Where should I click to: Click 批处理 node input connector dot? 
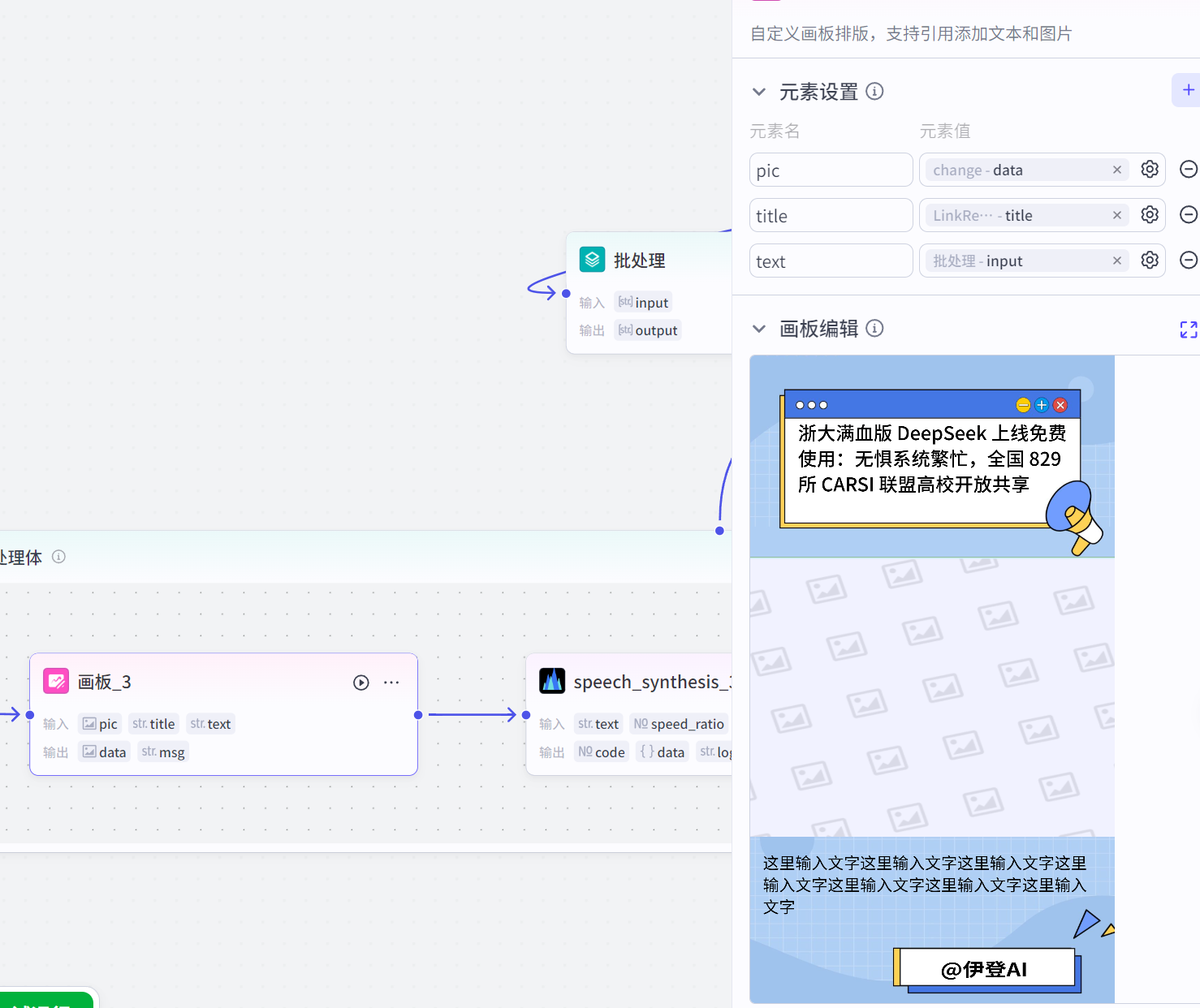(x=567, y=294)
